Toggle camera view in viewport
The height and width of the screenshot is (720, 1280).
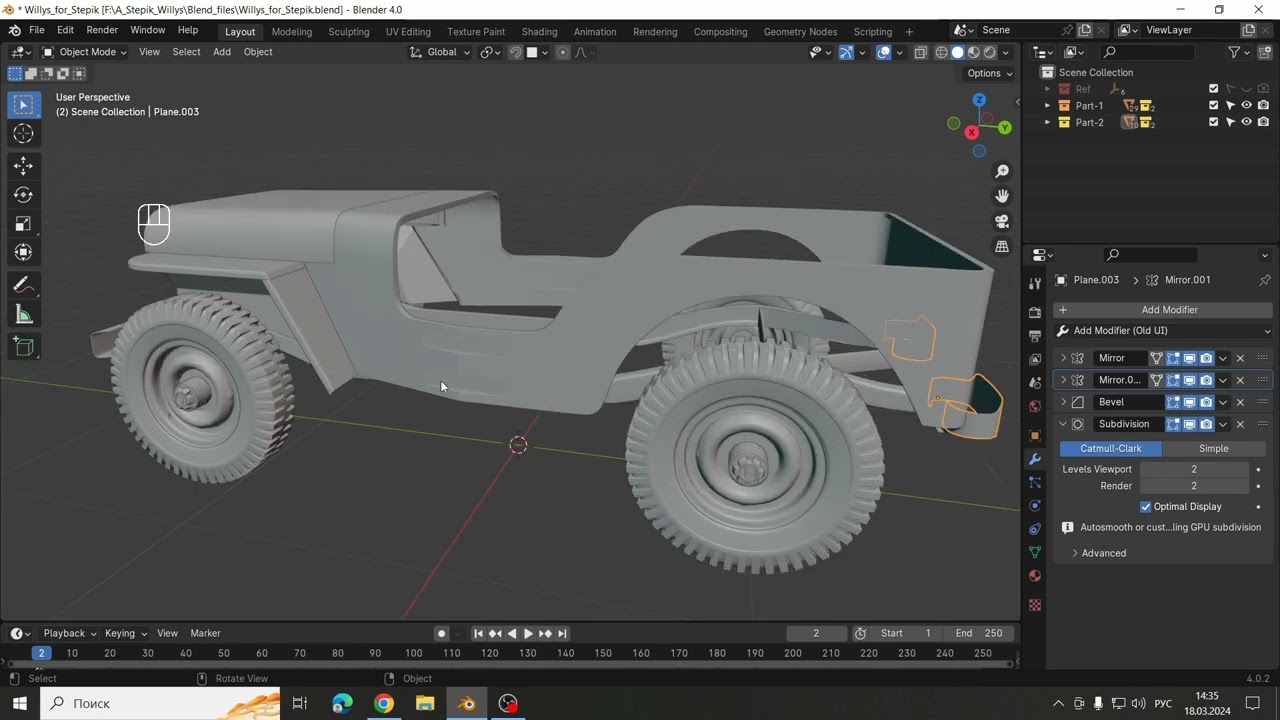click(x=1002, y=221)
